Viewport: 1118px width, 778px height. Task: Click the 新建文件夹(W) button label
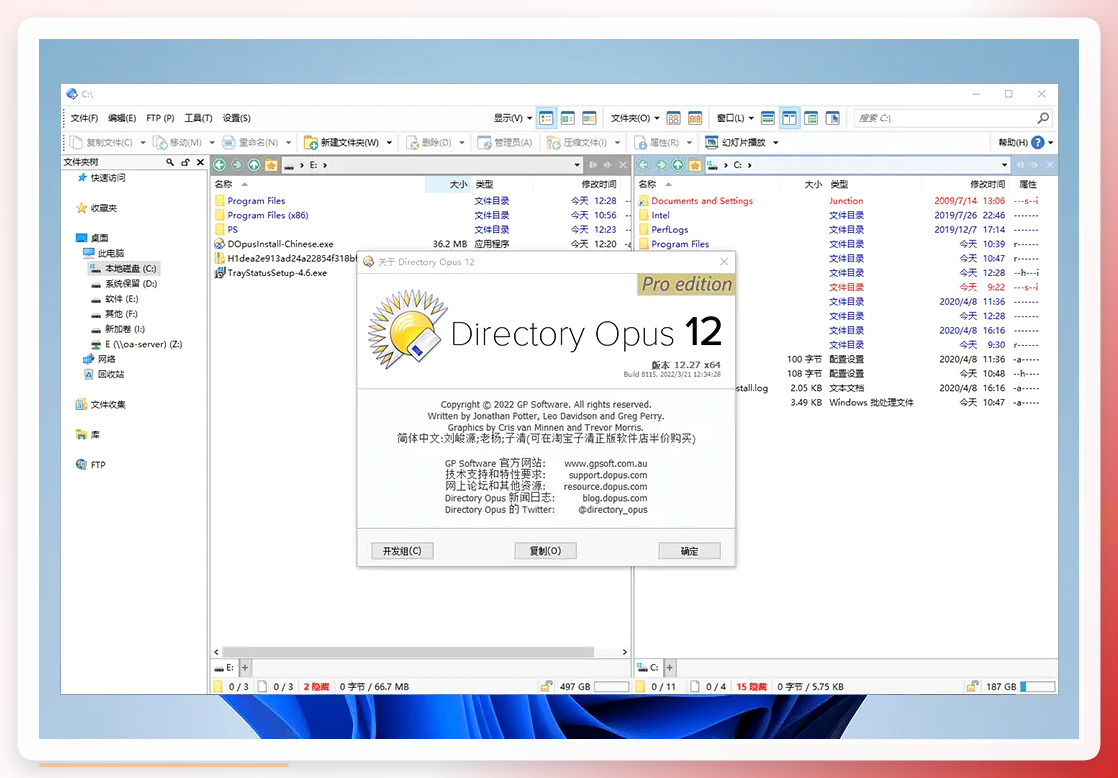coord(349,143)
